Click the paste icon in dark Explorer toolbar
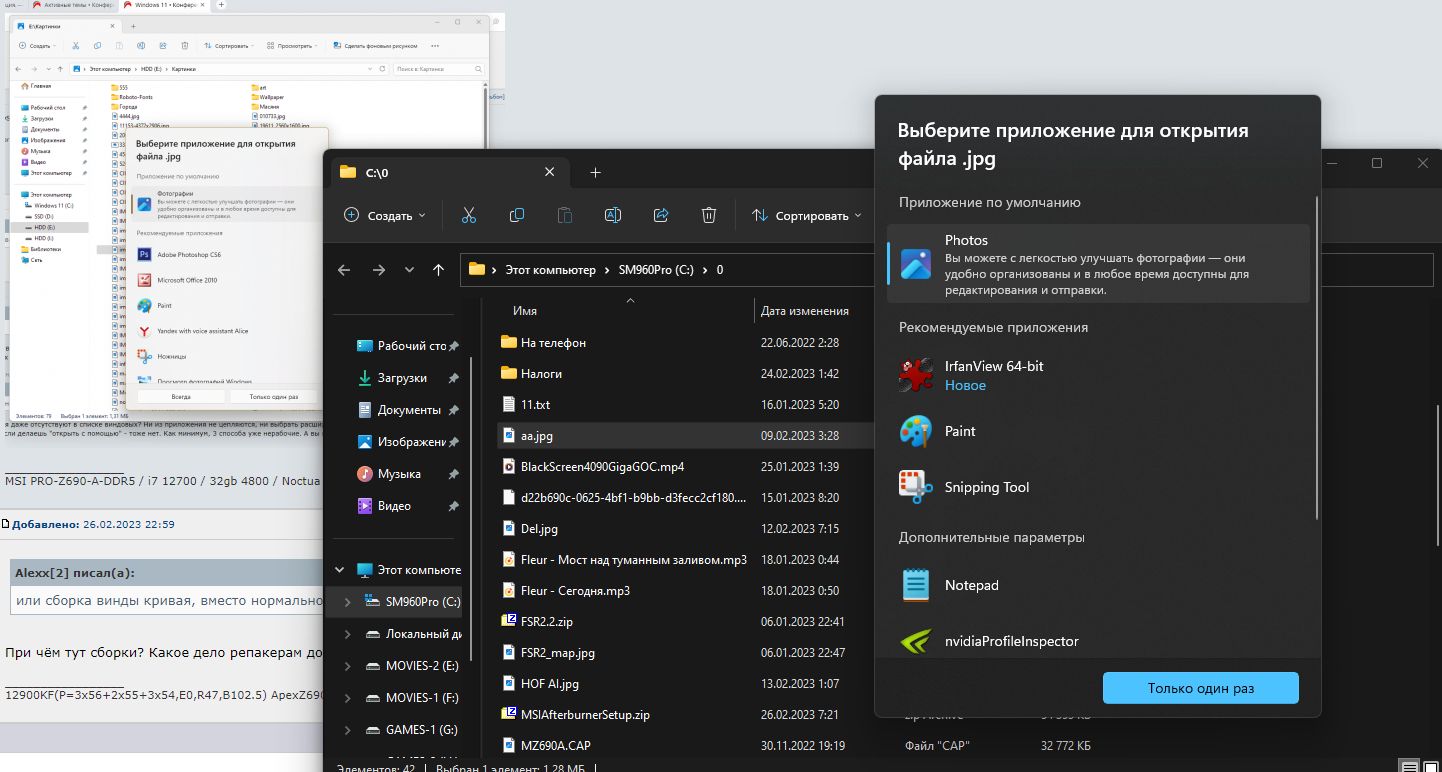The height and width of the screenshot is (772, 1442). (565, 215)
